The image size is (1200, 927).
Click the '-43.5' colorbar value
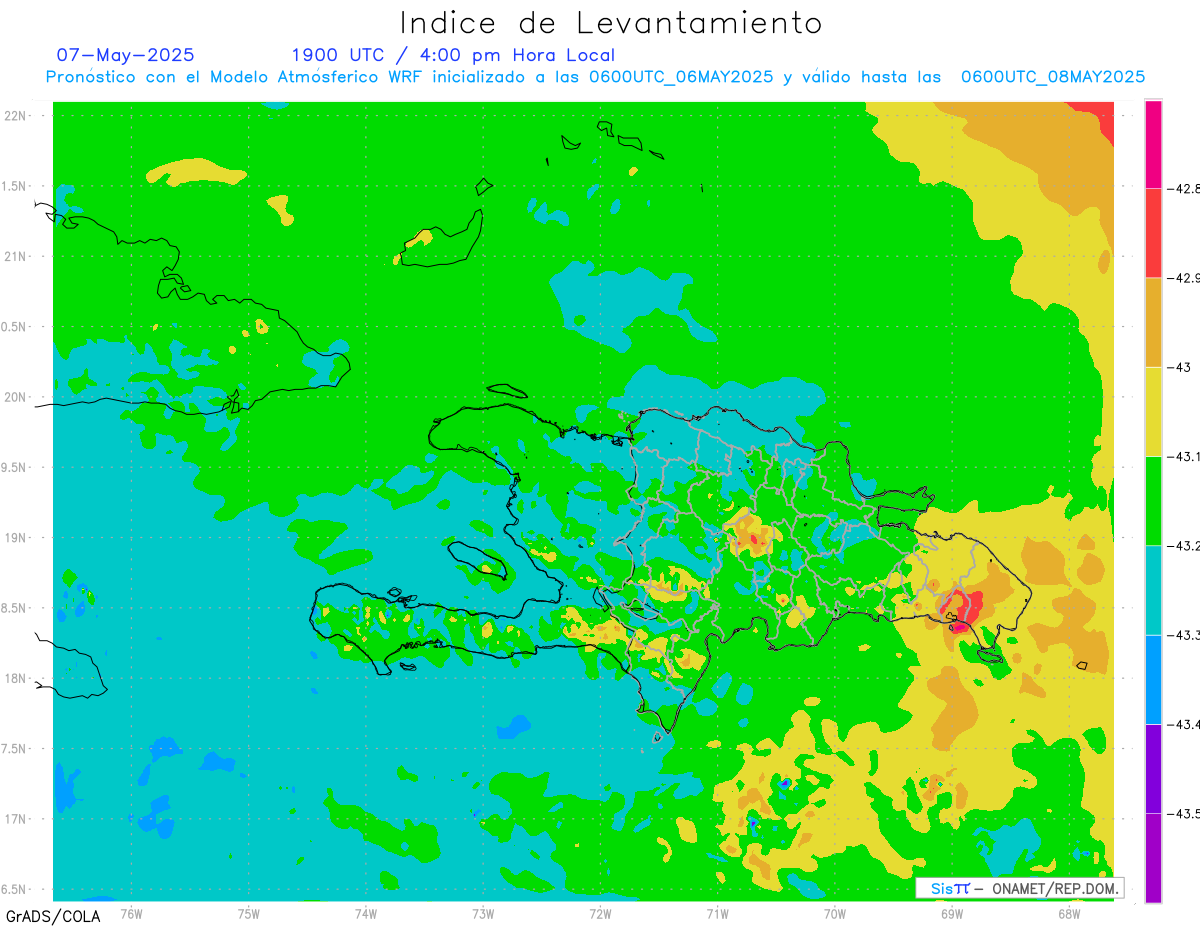coord(1183,812)
